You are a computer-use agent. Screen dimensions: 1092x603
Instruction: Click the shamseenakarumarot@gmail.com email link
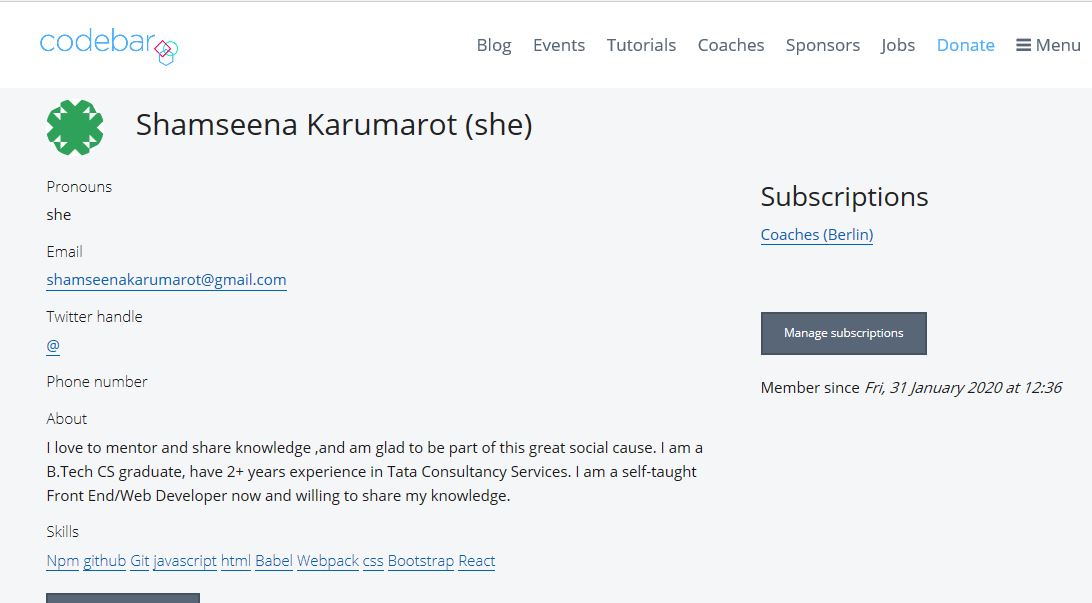[166, 280]
